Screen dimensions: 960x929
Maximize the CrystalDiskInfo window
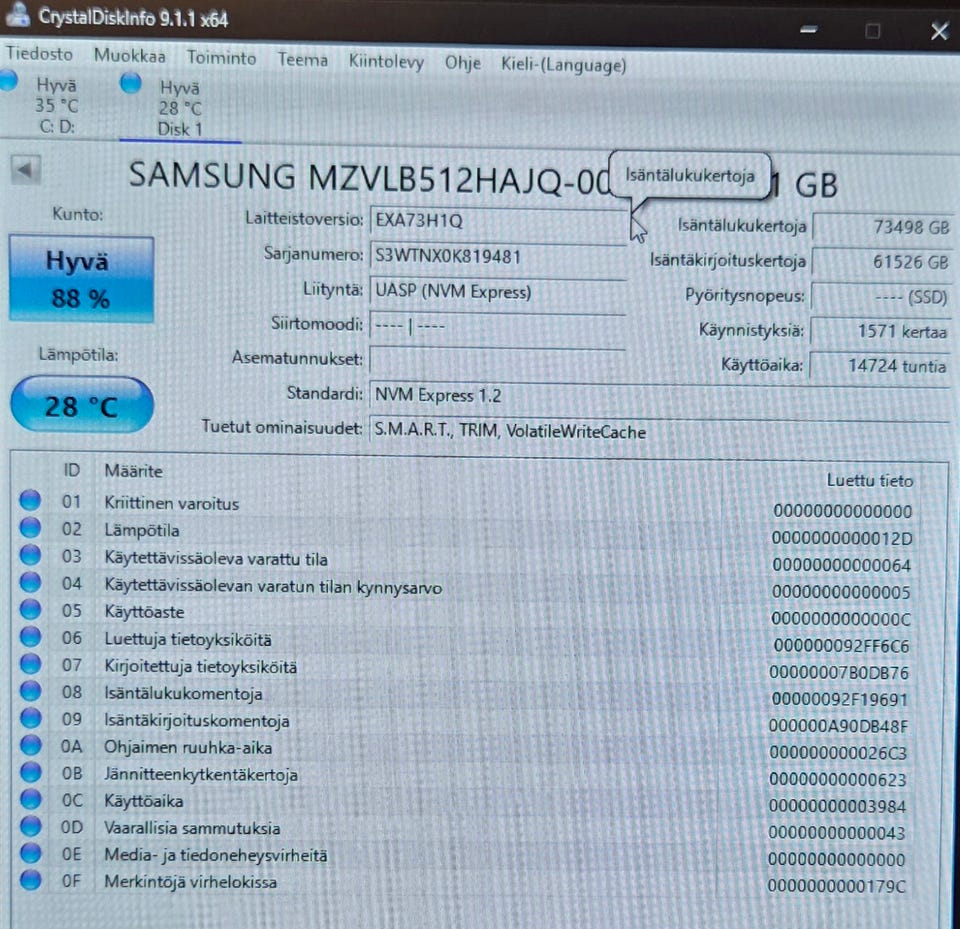click(874, 30)
